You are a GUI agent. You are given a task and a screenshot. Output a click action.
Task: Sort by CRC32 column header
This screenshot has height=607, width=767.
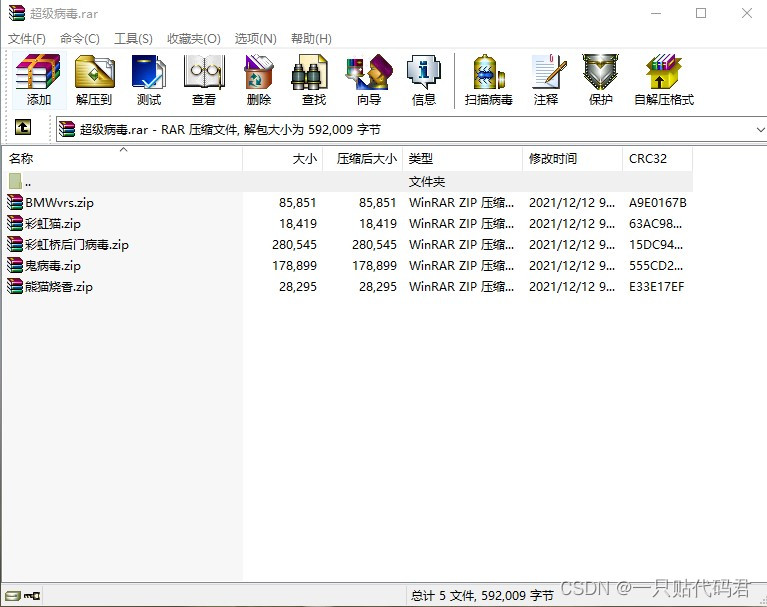click(x=657, y=158)
